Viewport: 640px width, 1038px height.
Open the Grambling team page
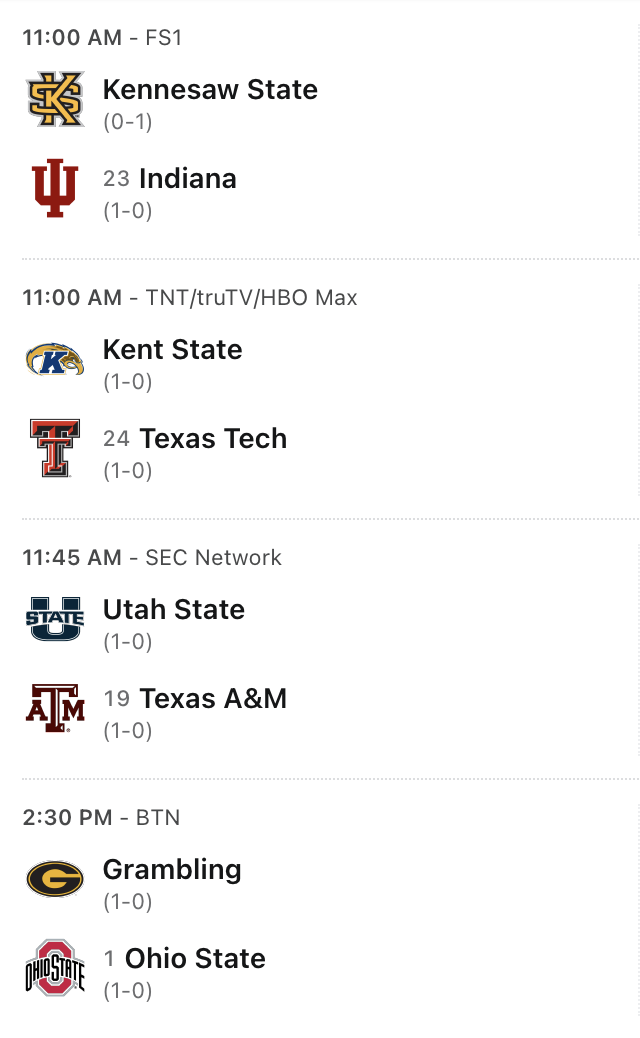[172, 870]
